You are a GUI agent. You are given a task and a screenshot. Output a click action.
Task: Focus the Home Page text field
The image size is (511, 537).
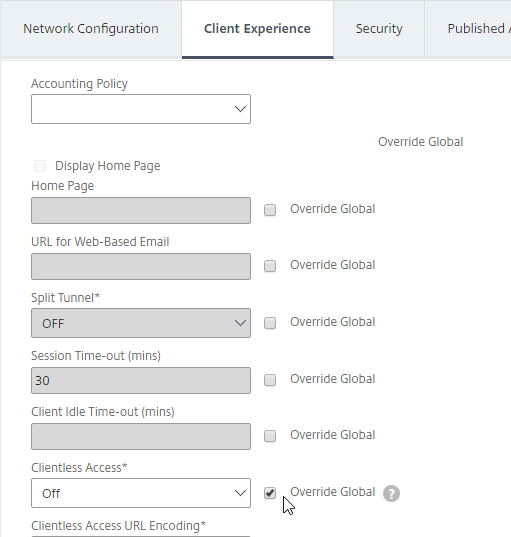[141, 210]
